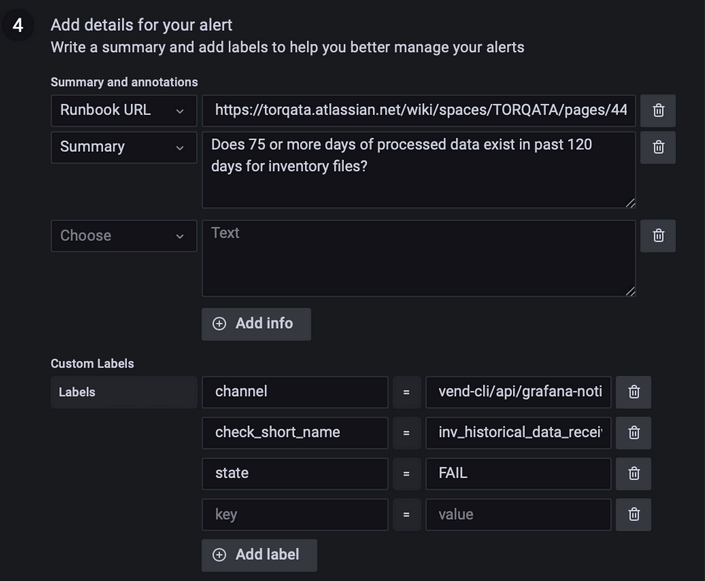Click the equals sign in the state row
The width and height of the screenshot is (705, 581).
point(406,474)
